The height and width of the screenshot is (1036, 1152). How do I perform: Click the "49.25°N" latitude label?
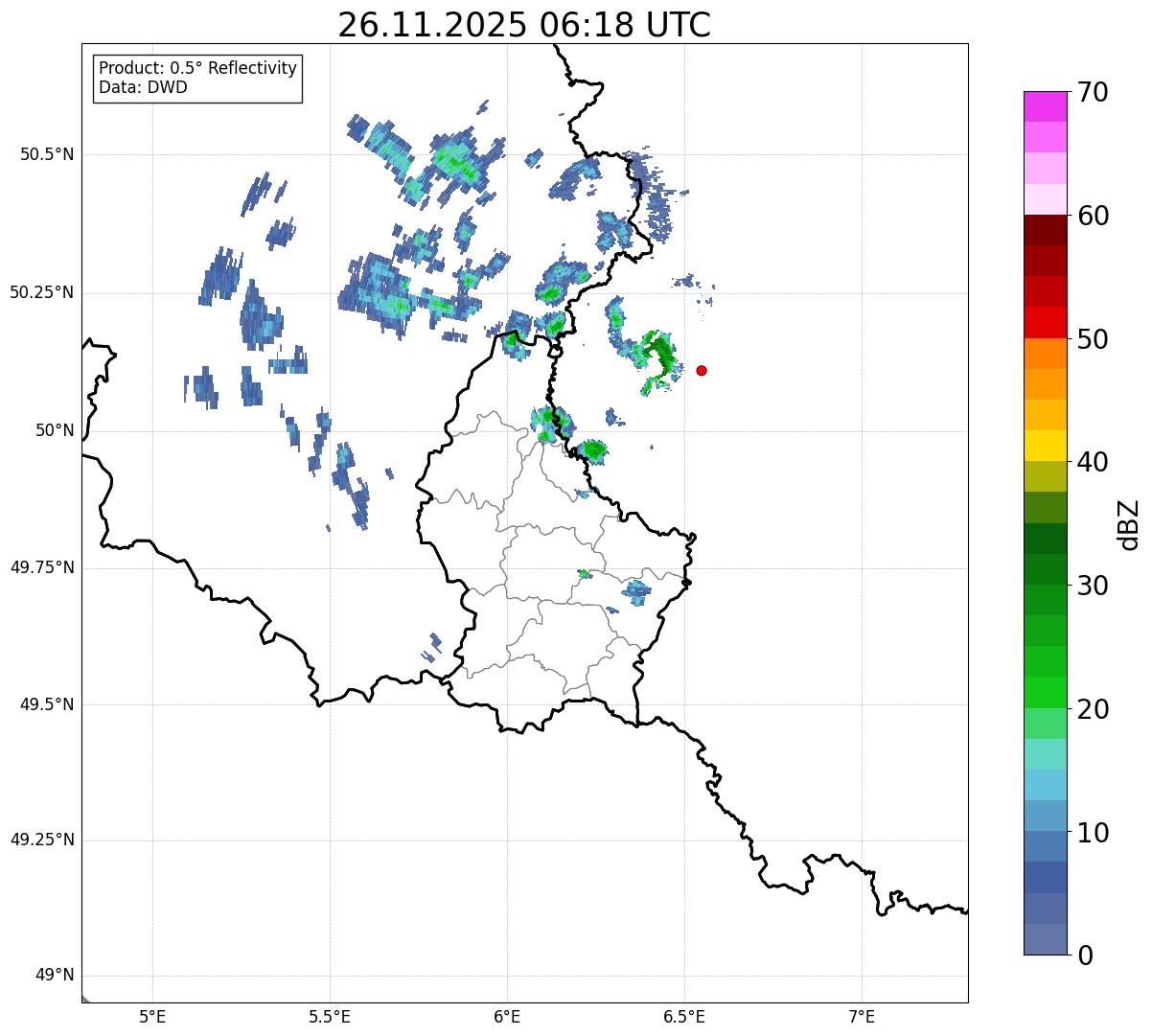[x=42, y=840]
